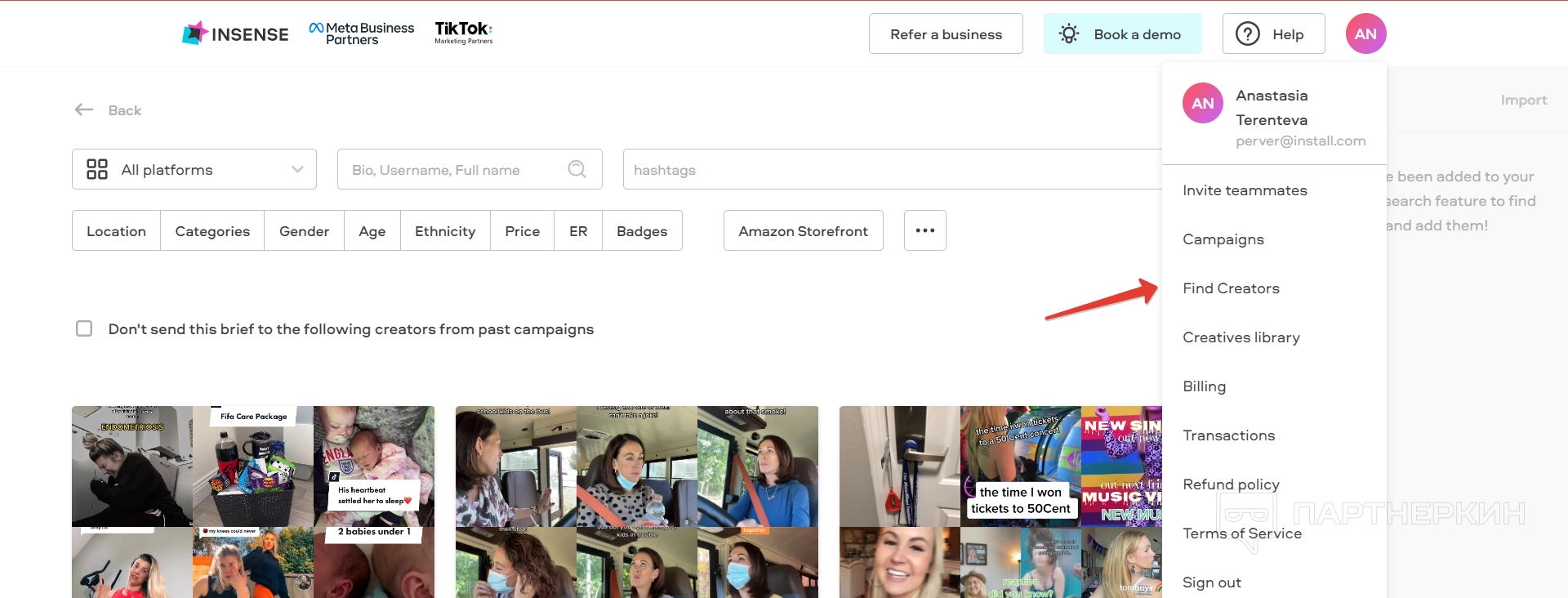Click the perver@install.com email text

pos(1301,141)
